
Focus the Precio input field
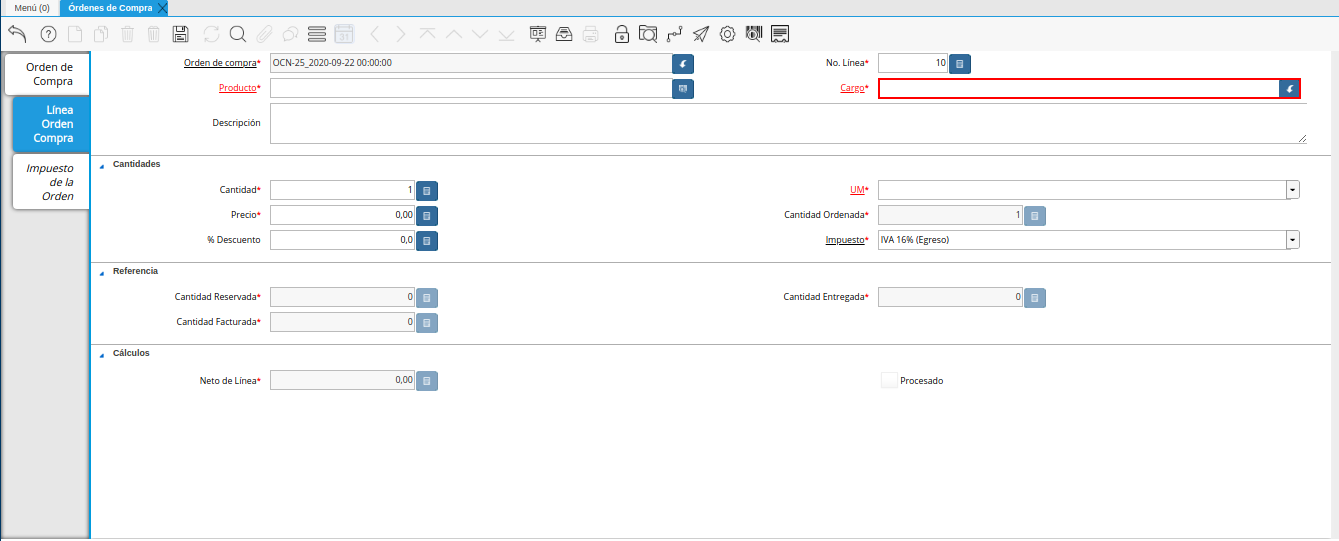coord(343,215)
